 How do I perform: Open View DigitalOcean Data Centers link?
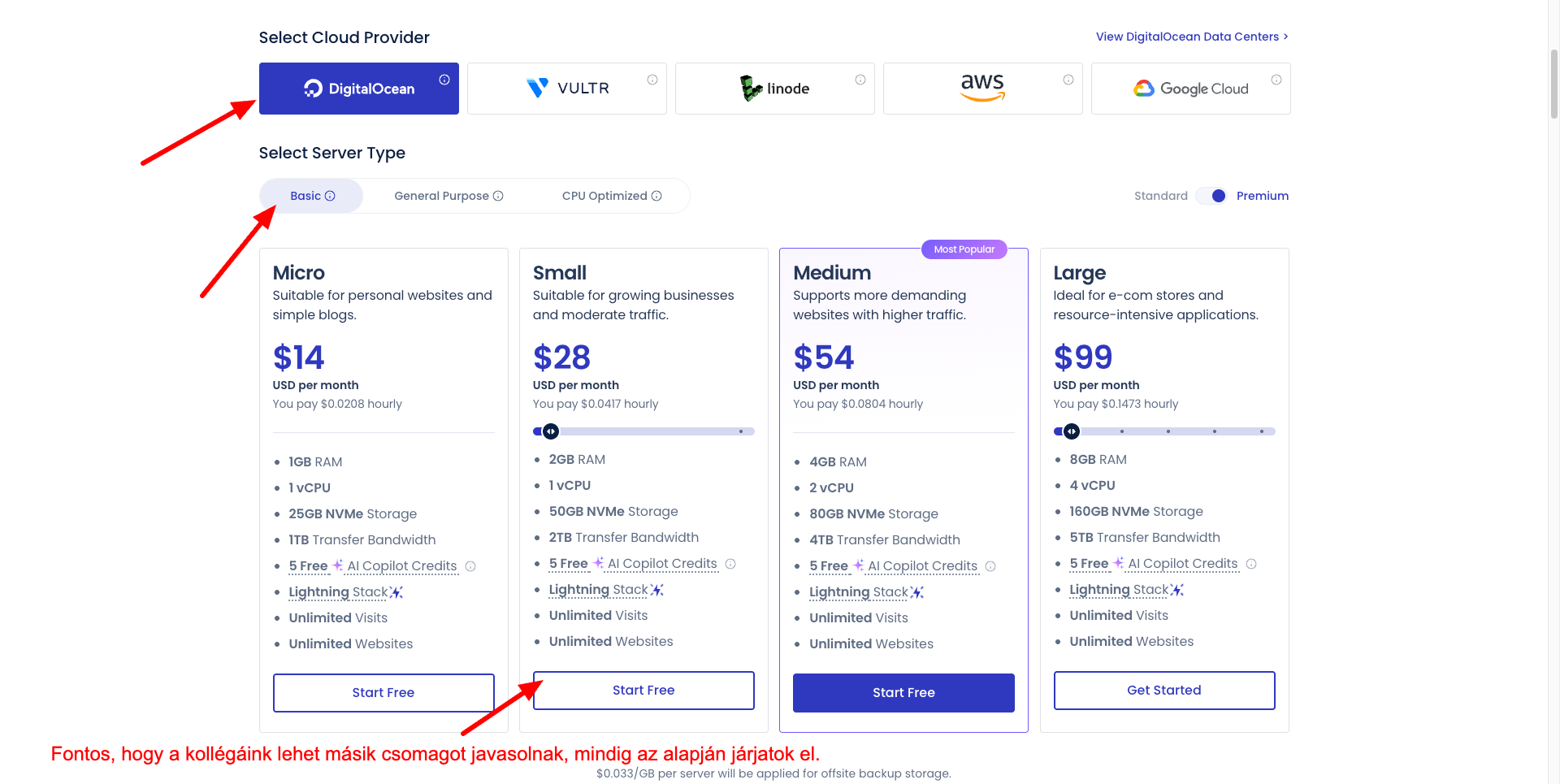(x=1191, y=37)
